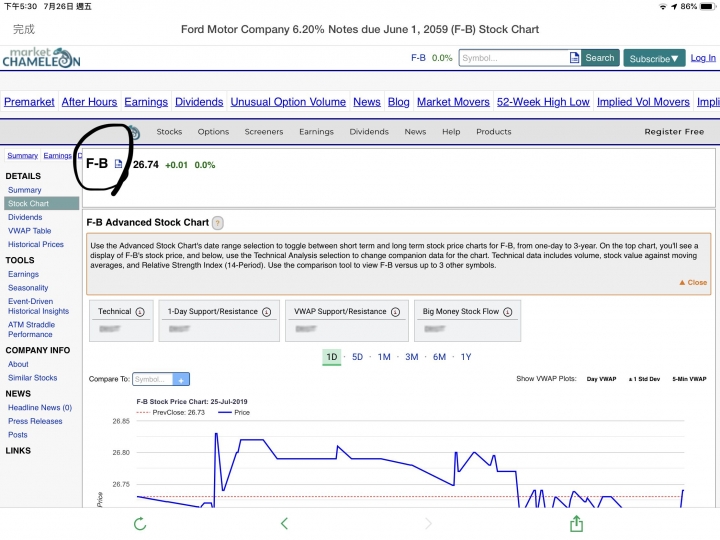Viewport: 720px width, 540px height.
Task: Click Register Free
Action: [674, 132]
